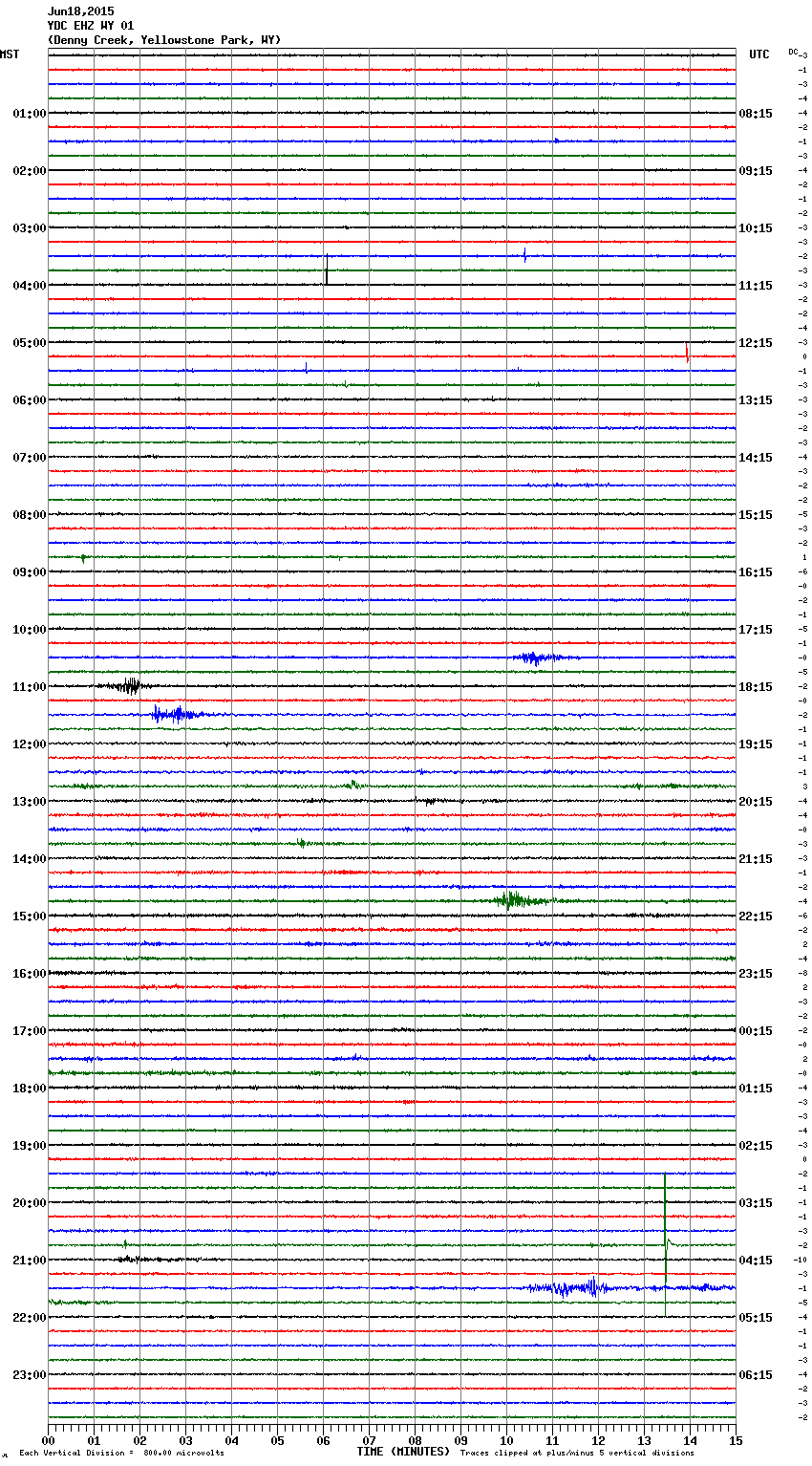The height and width of the screenshot is (1466, 812).
Task: Select the 07:00 MST time label
Action: (x=30, y=458)
